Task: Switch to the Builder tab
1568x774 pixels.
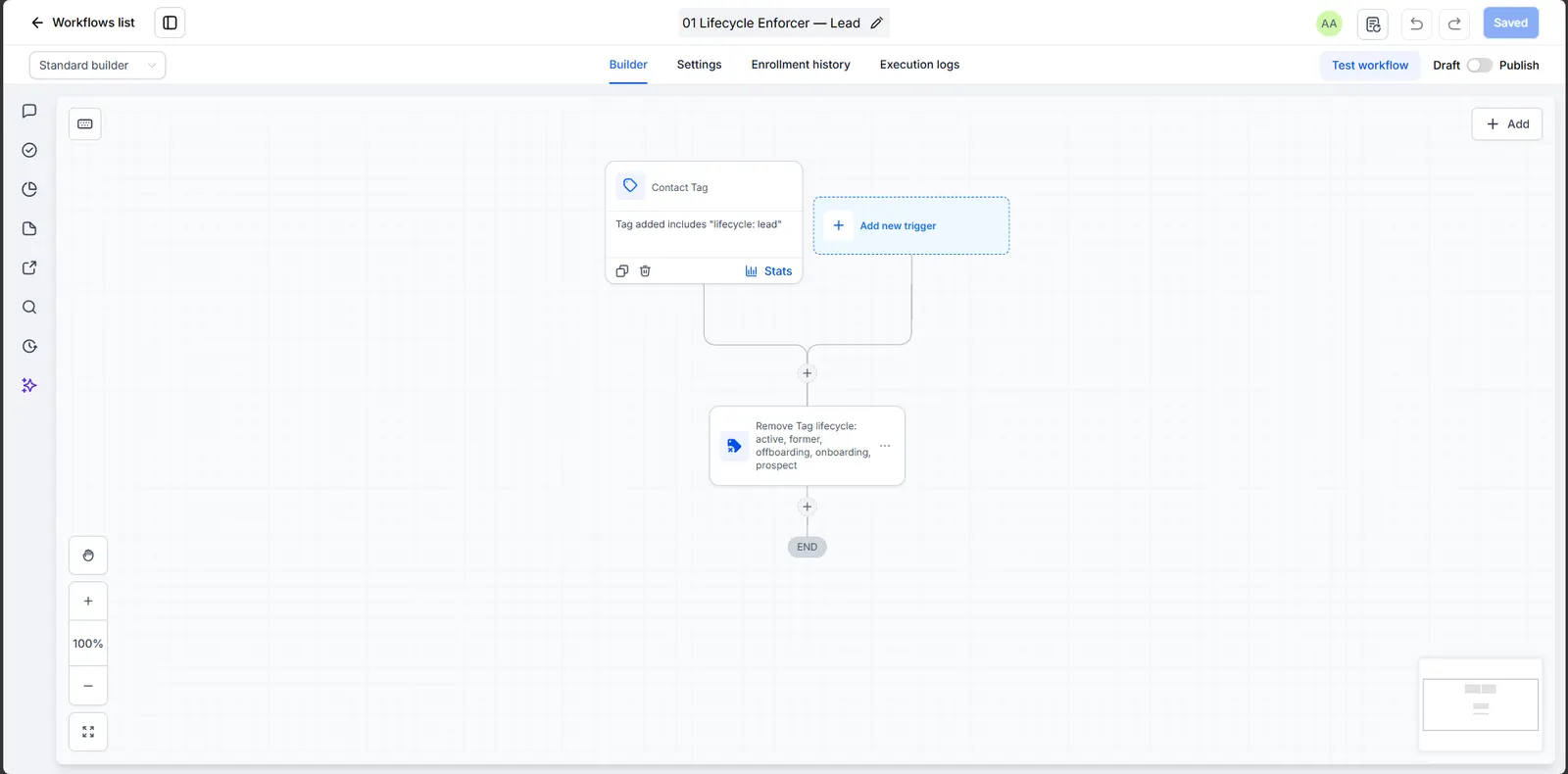Action: [628, 65]
